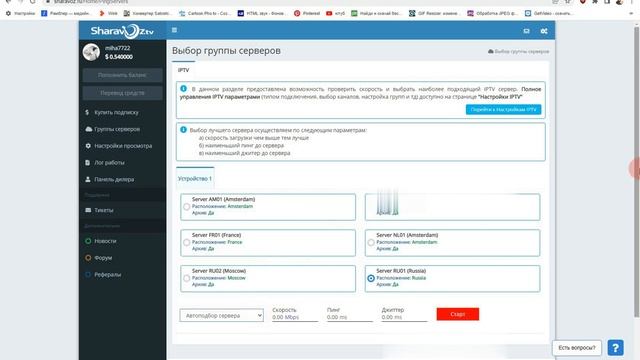Click the miha7722 username
Viewport: 640px width, 360px height.
118,48
